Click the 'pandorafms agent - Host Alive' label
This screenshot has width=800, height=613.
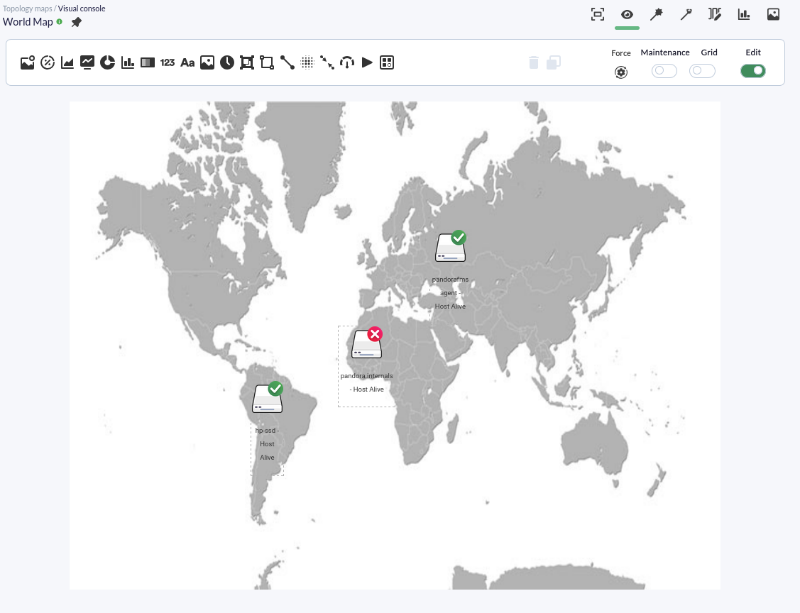(450, 293)
